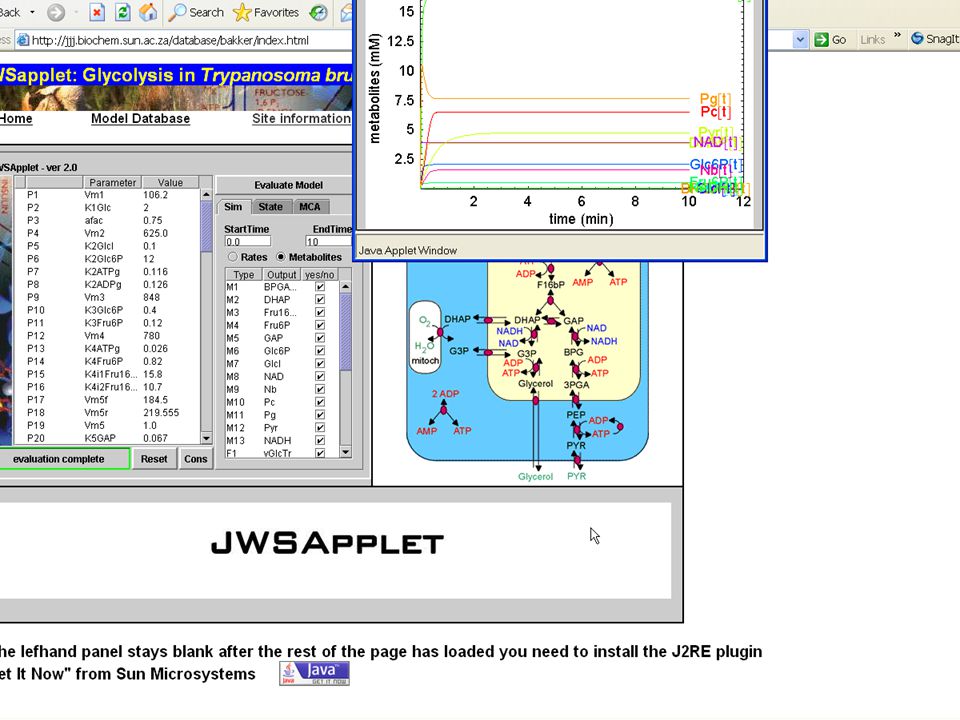This screenshot has width=960, height=720.
Task: Select the P1 Vm1 value 106.2
Action: click(x=156, y=195)
